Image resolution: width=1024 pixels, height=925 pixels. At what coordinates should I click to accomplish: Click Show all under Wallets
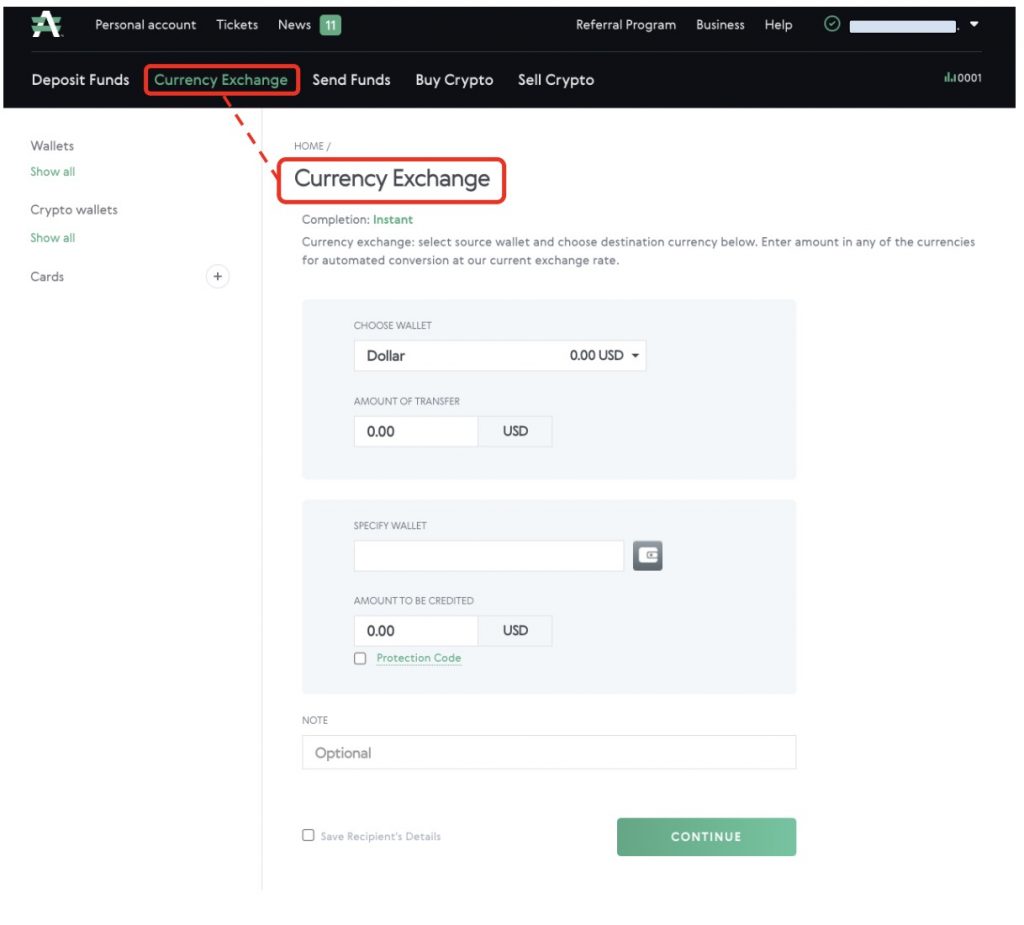tap(52, 171)
